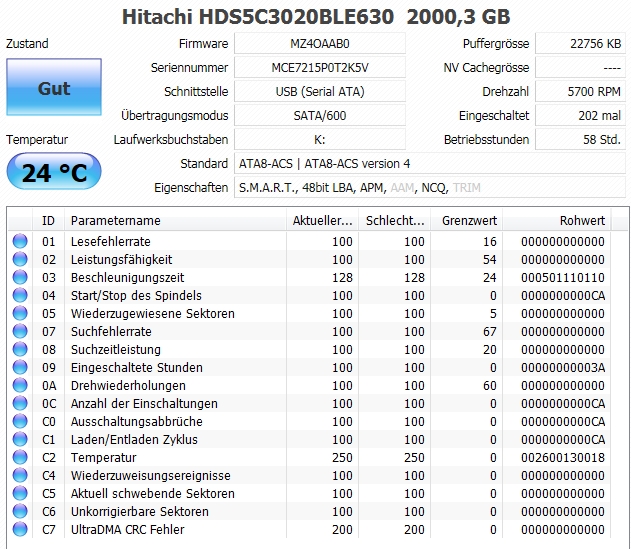Screen dimensions: 631x549
Task: Click raw value 000501110110
Action: click(x=563, y=278)
